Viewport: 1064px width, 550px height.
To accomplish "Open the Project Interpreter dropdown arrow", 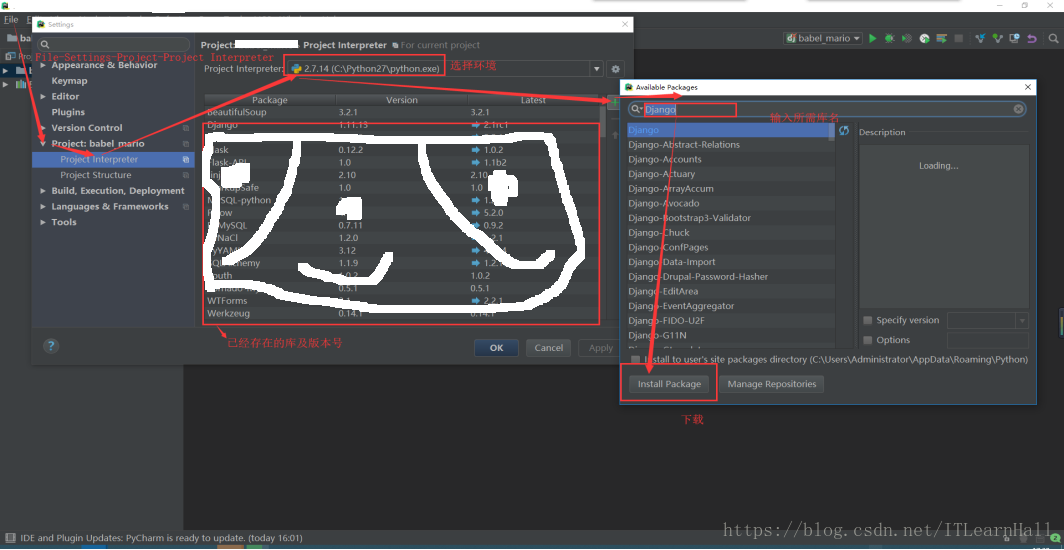I will coord(596,68).
